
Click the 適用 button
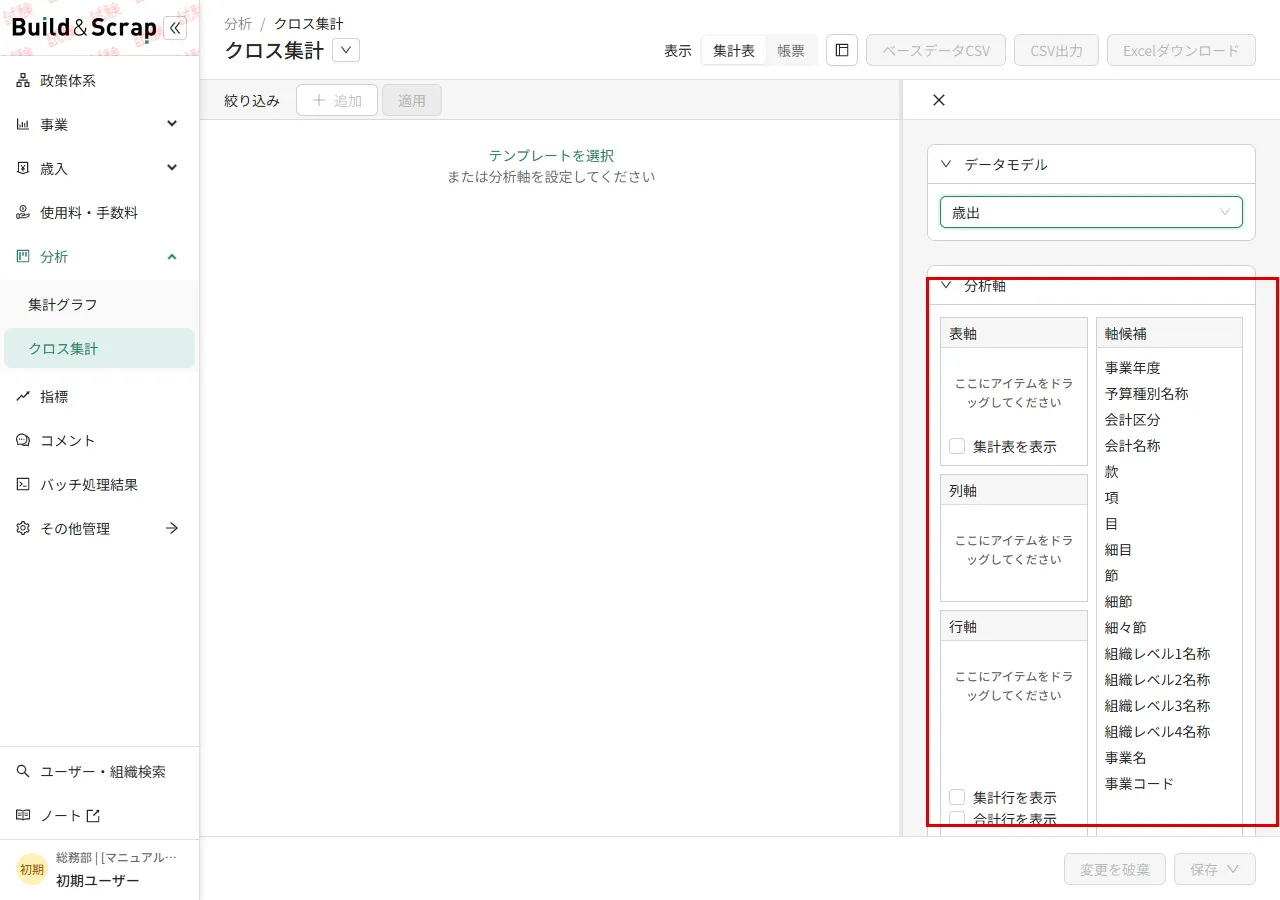tap(412, 100)
